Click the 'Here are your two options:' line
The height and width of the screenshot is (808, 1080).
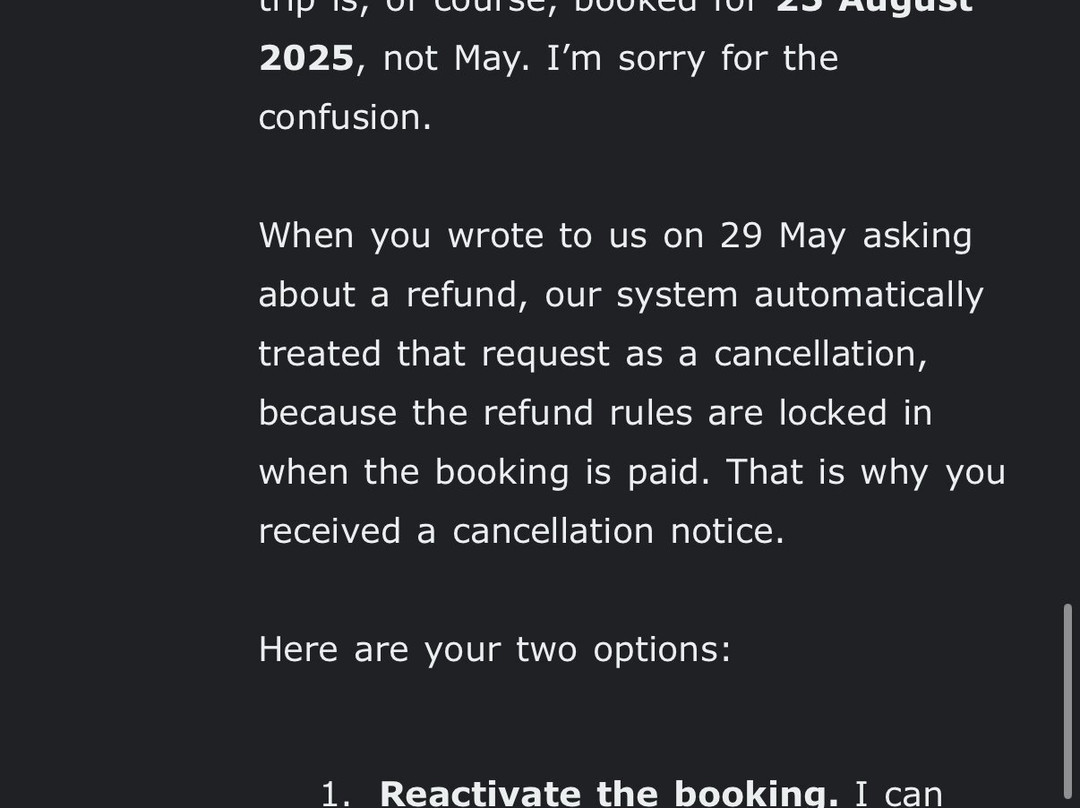click(x=495, y=650)
